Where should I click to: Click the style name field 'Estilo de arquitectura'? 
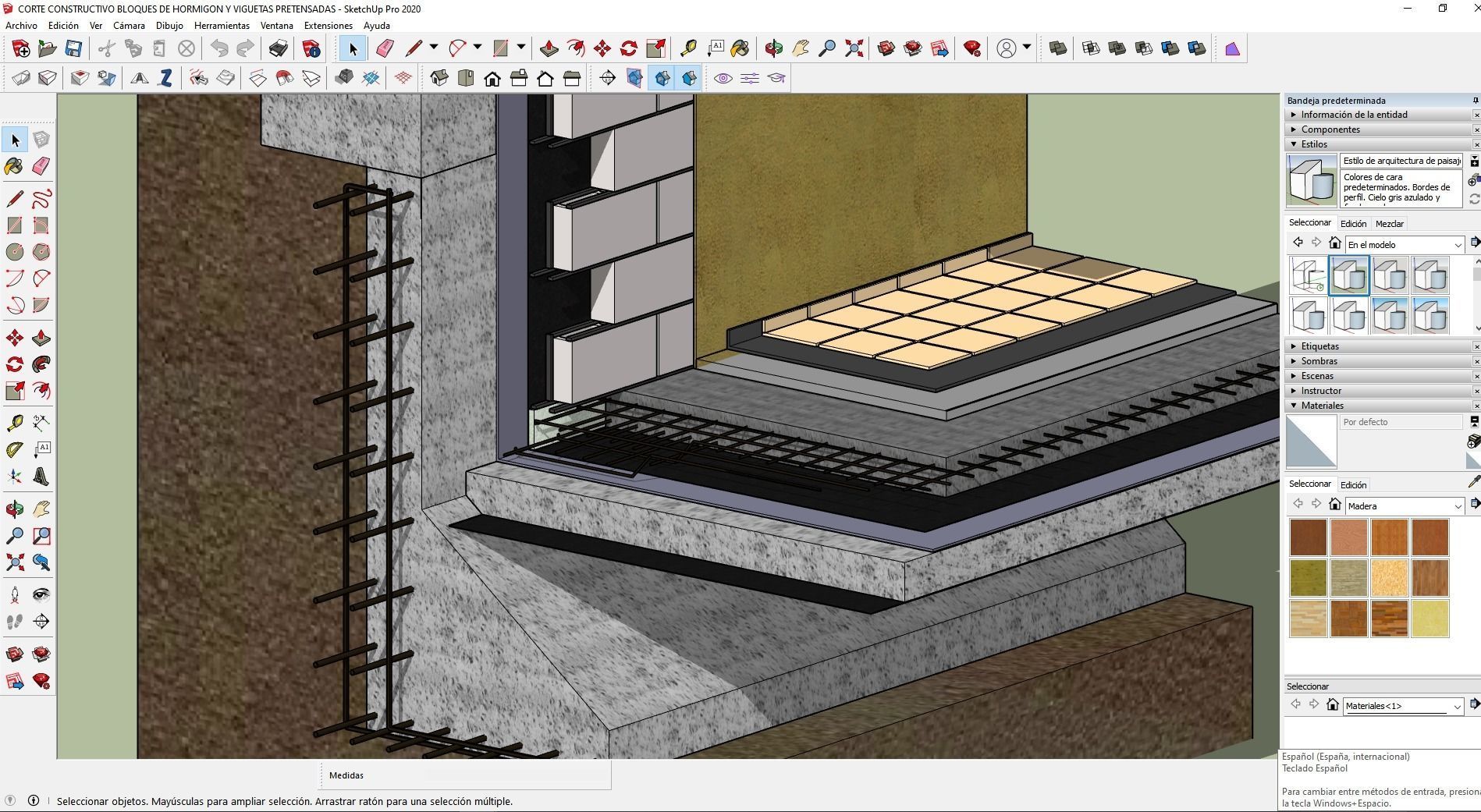click(1401, 161)
